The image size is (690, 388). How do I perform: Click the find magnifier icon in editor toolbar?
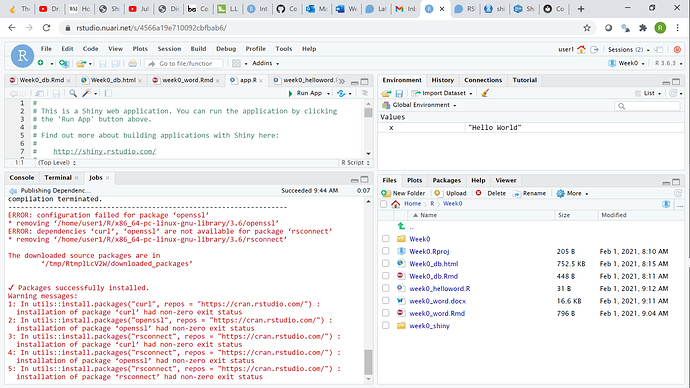click(x=73, y=93)
